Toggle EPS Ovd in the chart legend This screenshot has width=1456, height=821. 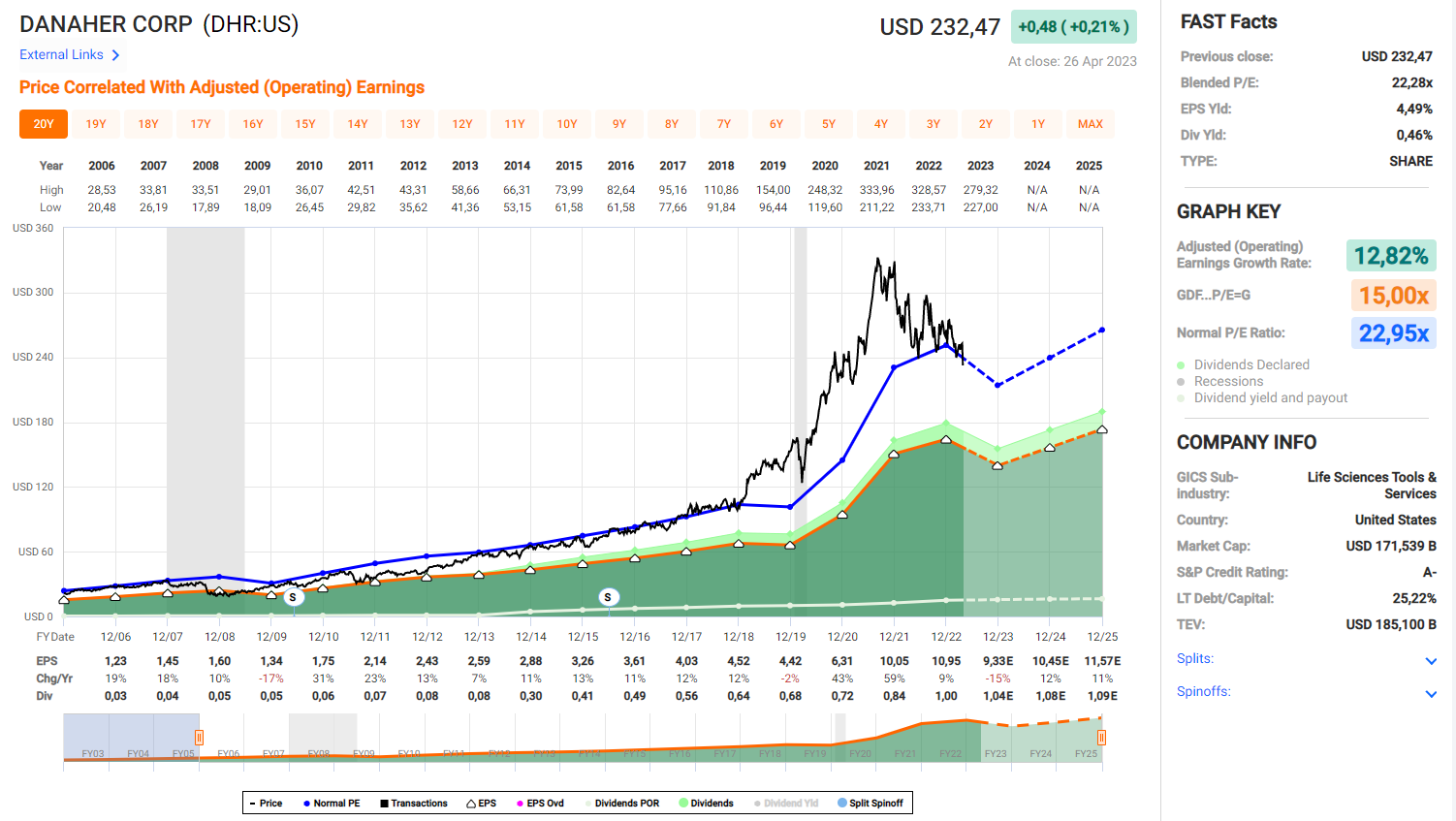540,804
